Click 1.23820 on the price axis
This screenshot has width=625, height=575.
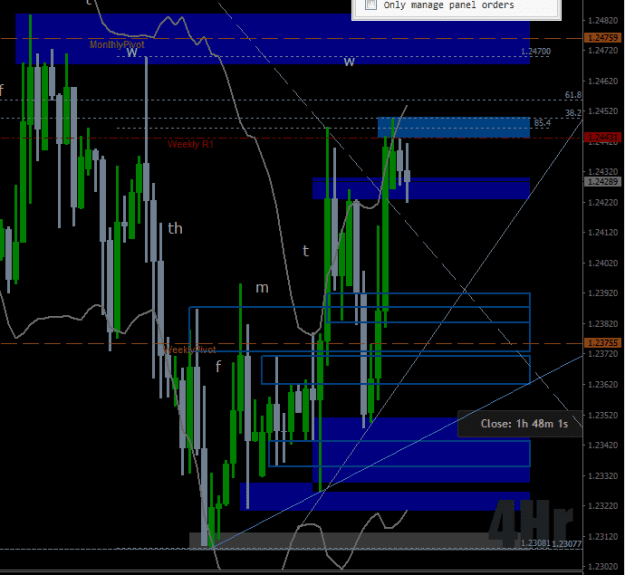click(603, 324)
